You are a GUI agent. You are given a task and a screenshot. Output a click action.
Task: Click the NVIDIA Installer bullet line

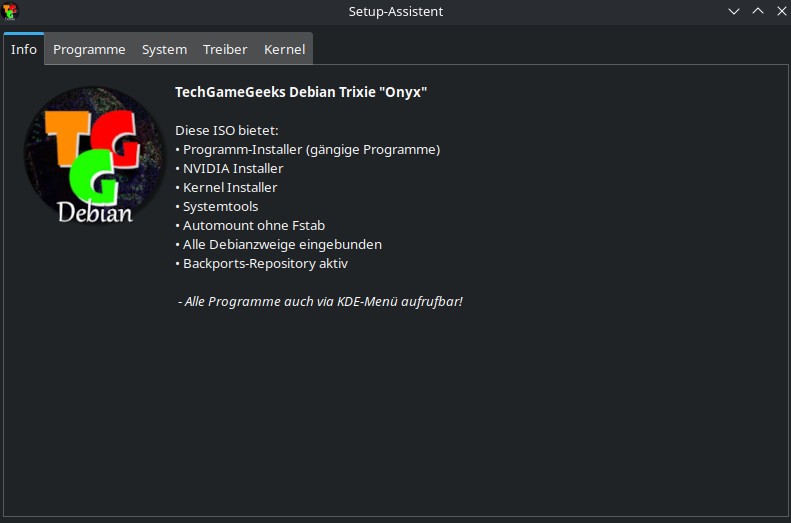pos(229,168)
